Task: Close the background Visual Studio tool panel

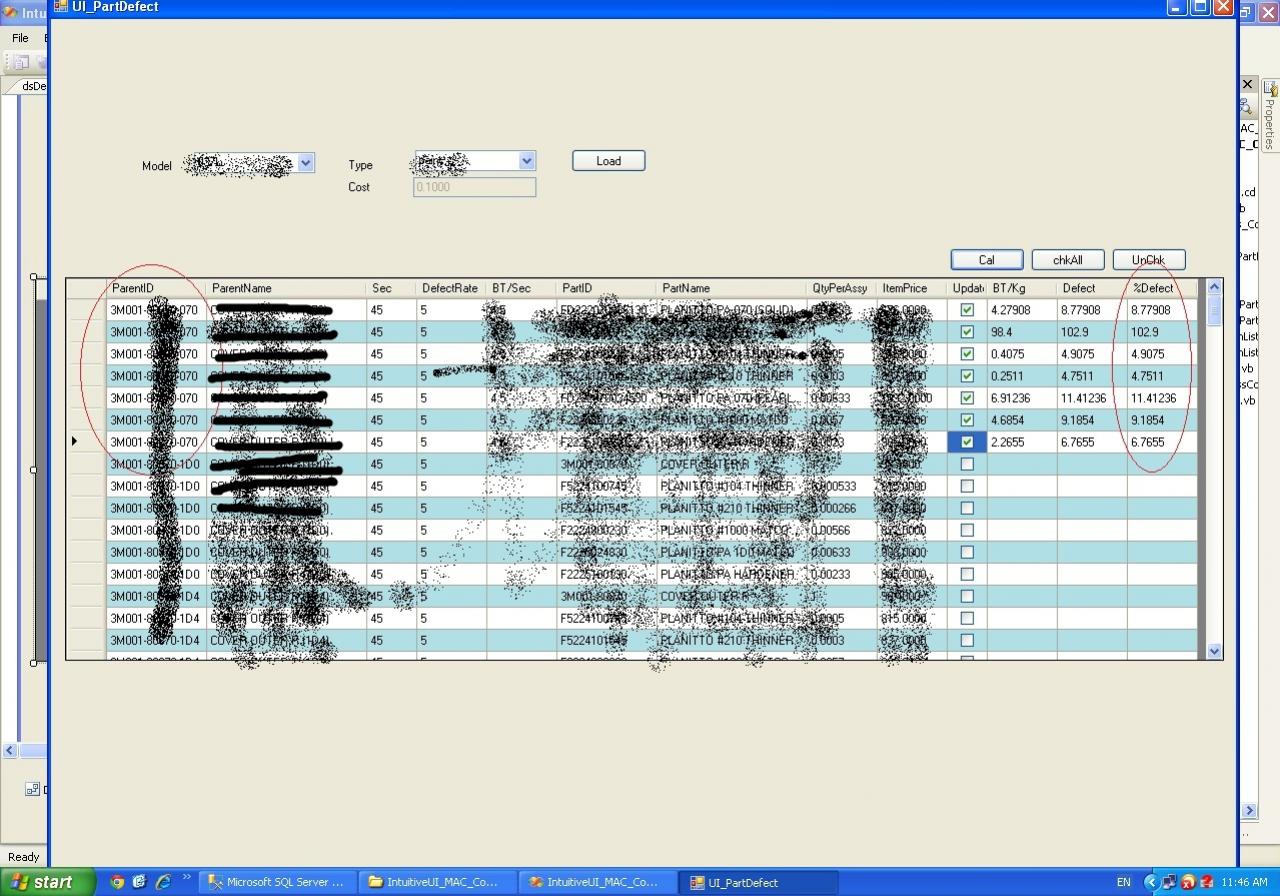Action: pyautogui.click(x=1247, y=85)
